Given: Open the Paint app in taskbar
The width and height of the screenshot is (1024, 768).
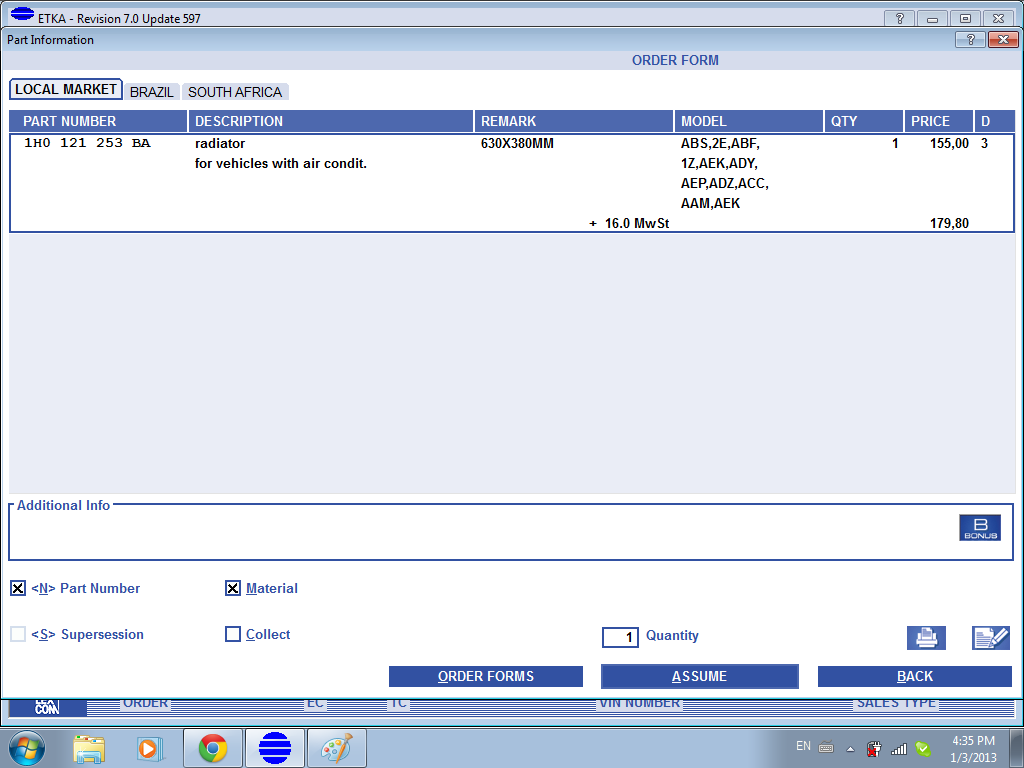Looking at the screenshot, I should 336,747.
